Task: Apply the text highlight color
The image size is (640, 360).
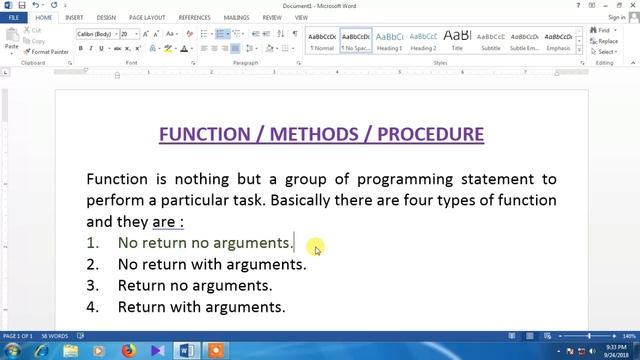Action: (168, 49)
